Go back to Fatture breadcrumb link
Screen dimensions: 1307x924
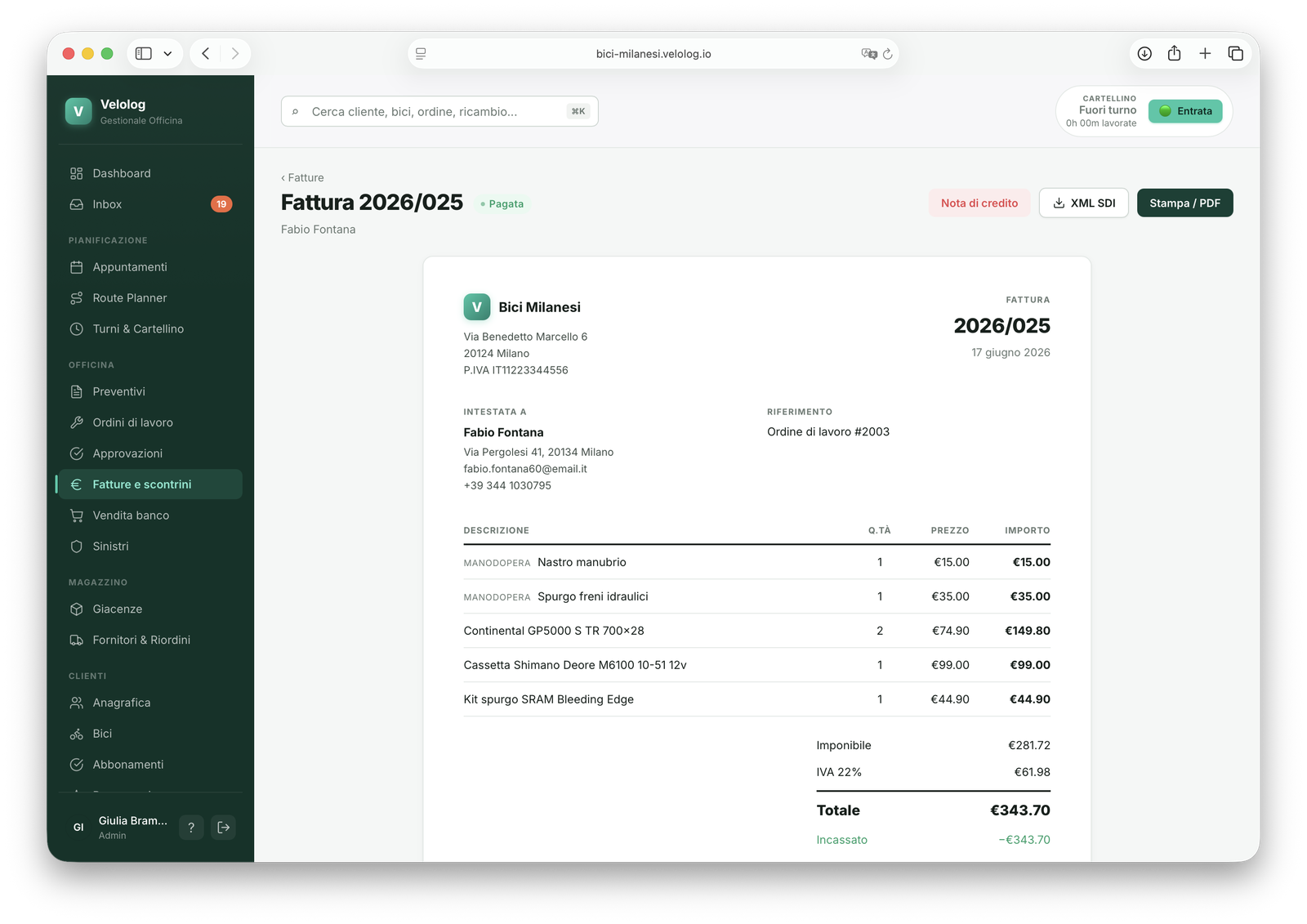302,178
